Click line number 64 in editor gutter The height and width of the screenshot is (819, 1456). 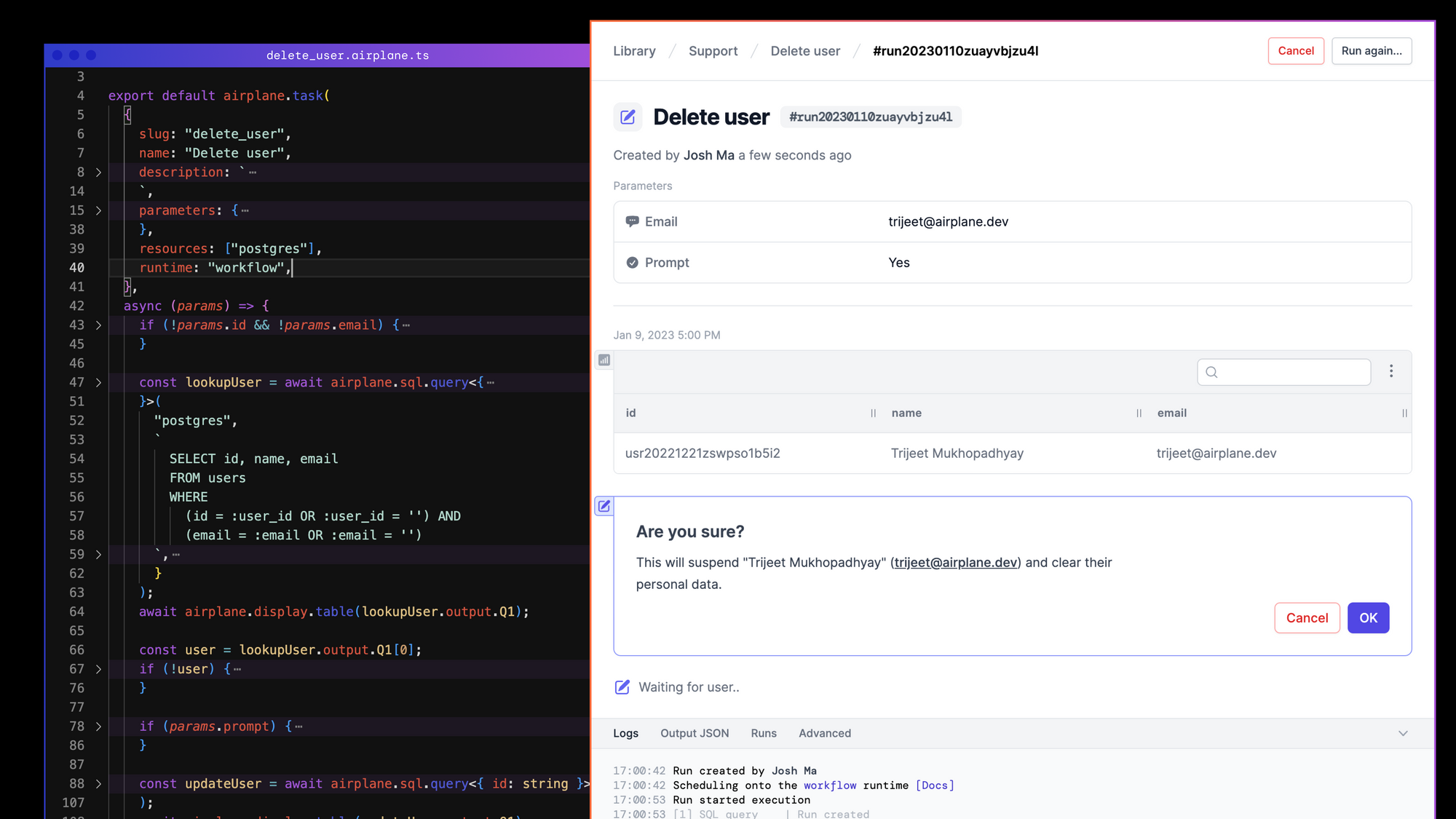coord(76,612)
